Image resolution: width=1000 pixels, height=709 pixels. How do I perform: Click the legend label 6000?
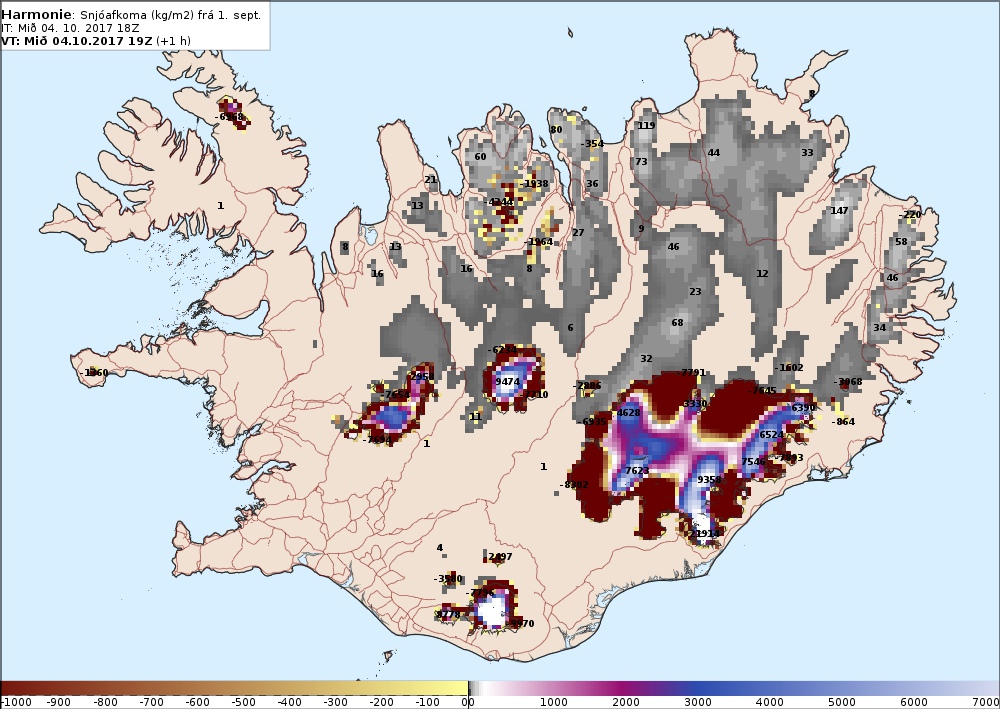click(x=914, y=703)
